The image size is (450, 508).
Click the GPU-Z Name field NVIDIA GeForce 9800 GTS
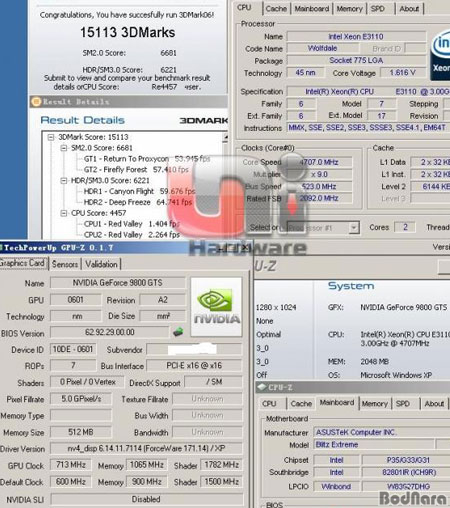click(x=118, y=283)
